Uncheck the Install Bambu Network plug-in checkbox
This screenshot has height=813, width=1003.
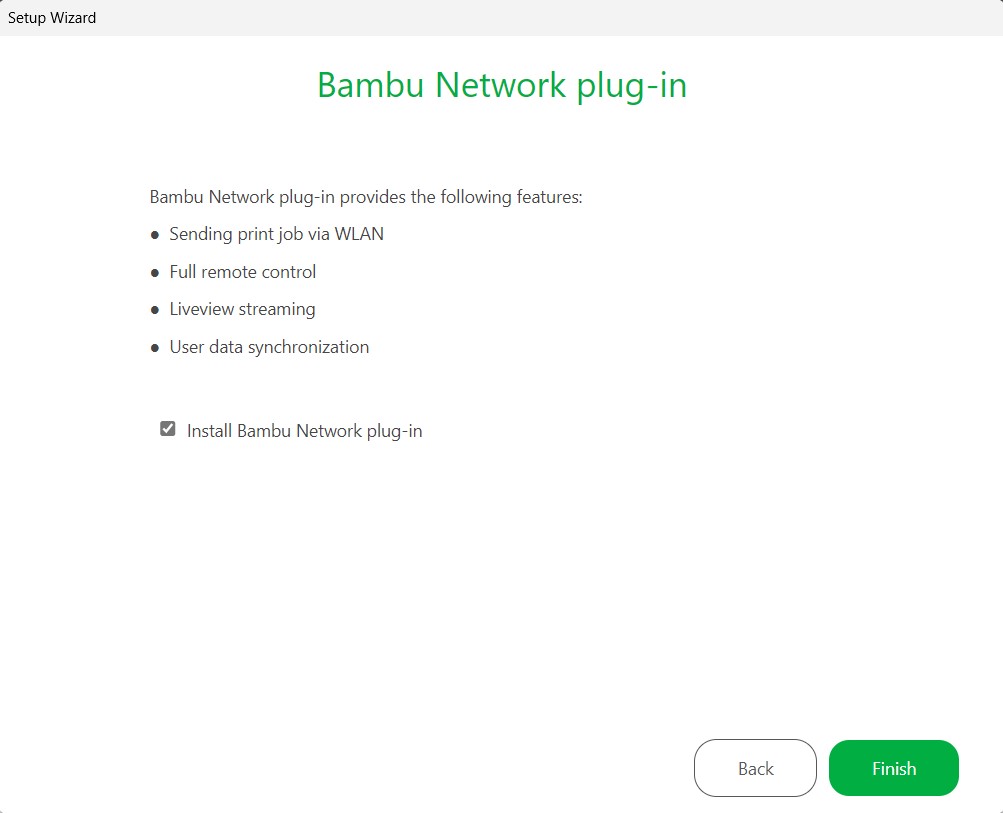pyautogui.click(x=168, y=429)
